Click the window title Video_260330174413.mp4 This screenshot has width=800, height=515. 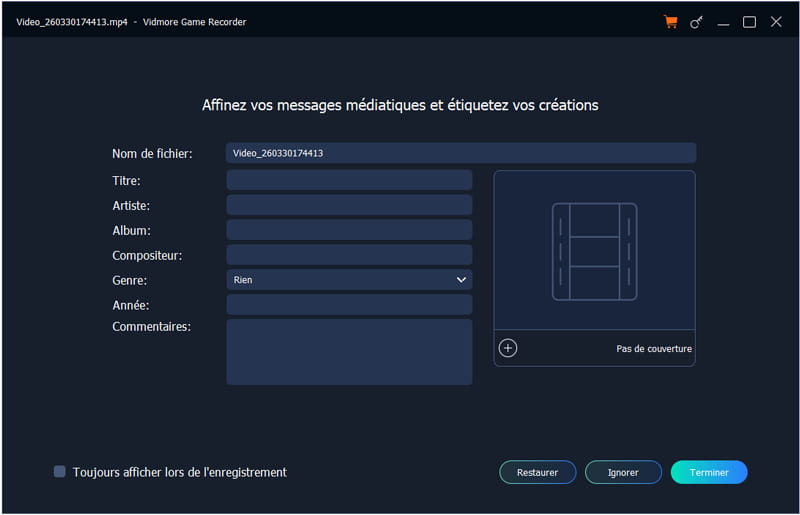pyautogui.click(x=72, y=22)
